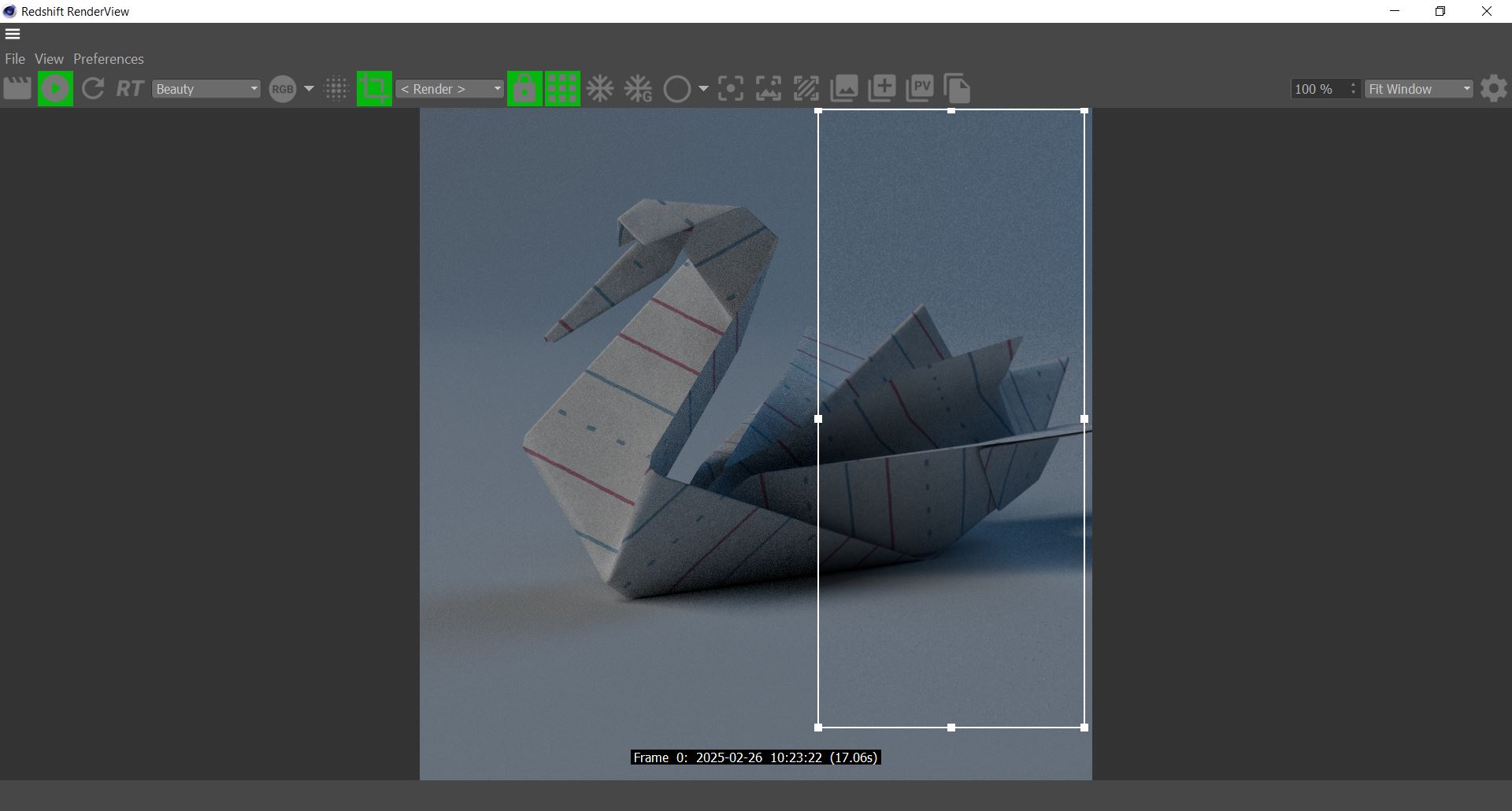Toggle the dotted grid sampling icon
1512x811 pixels.
(x=336, y=89)
